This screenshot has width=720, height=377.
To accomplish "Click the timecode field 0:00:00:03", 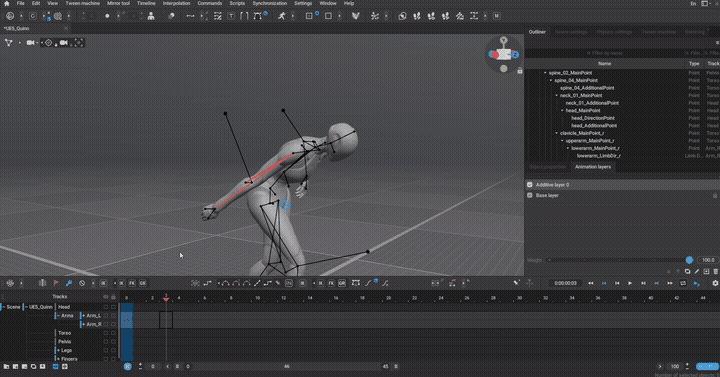I will 565,283.
